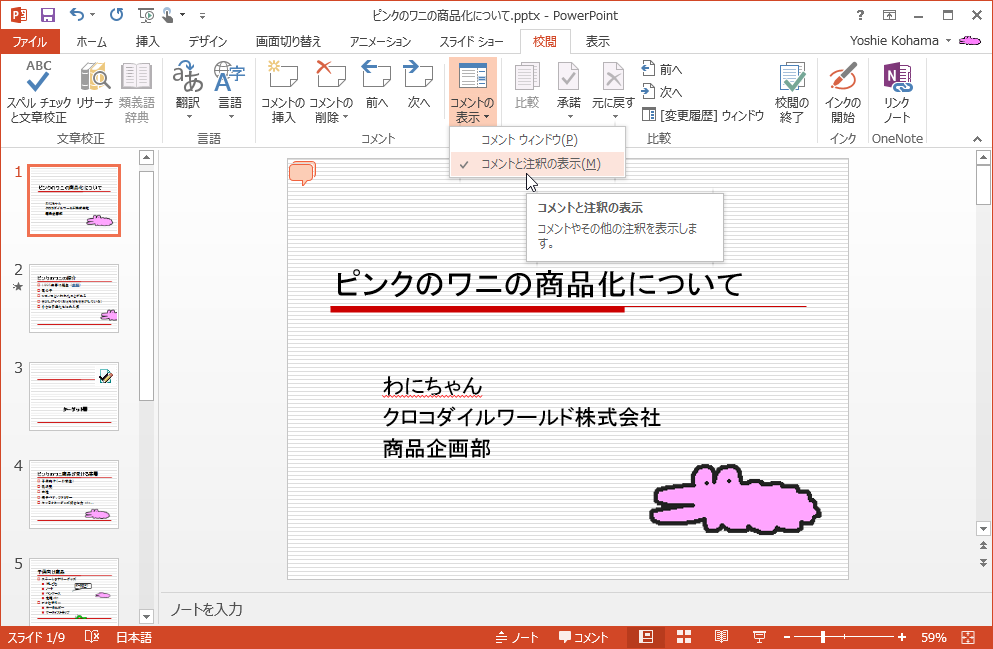Select コメント ウィンドウ from the menu
This screenshot has height=649, width=993.
pyautogui.click(x=535, y=139)
